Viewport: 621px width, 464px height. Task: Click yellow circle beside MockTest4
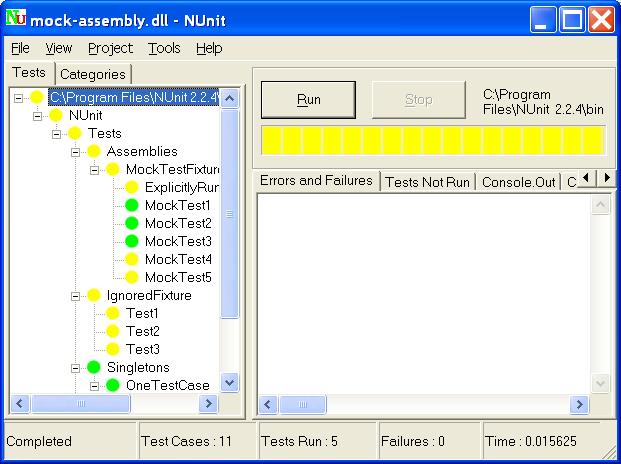tap(131, 259)
